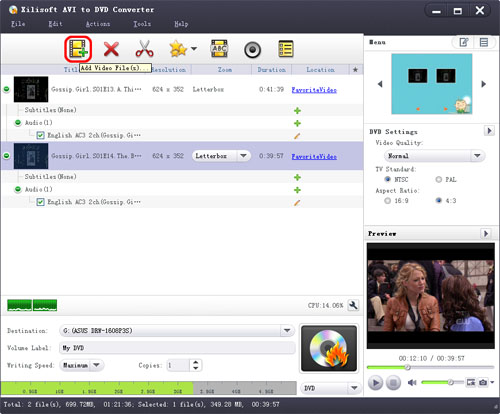Open FavoriteVideo location link for S01E13
500x414 pixels.
tap(314, 90)
